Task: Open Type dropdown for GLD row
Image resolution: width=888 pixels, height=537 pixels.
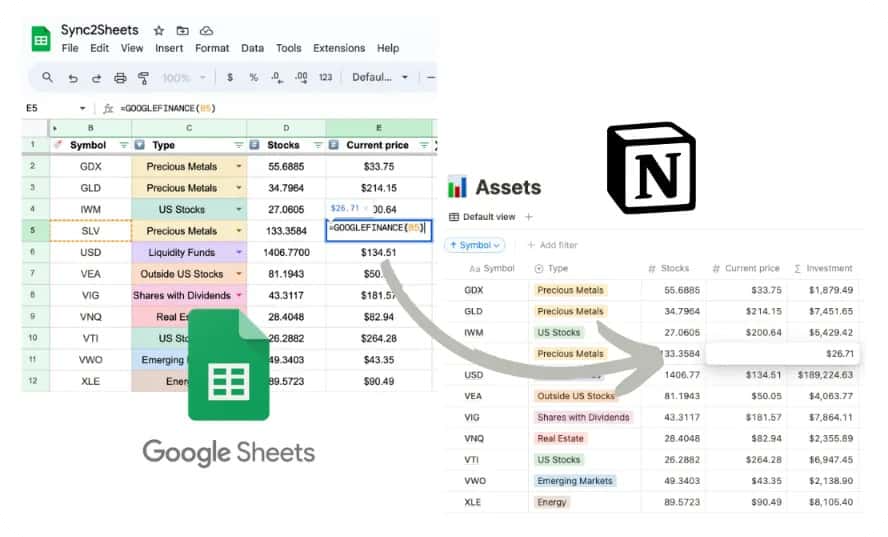Action: (238, 188)
